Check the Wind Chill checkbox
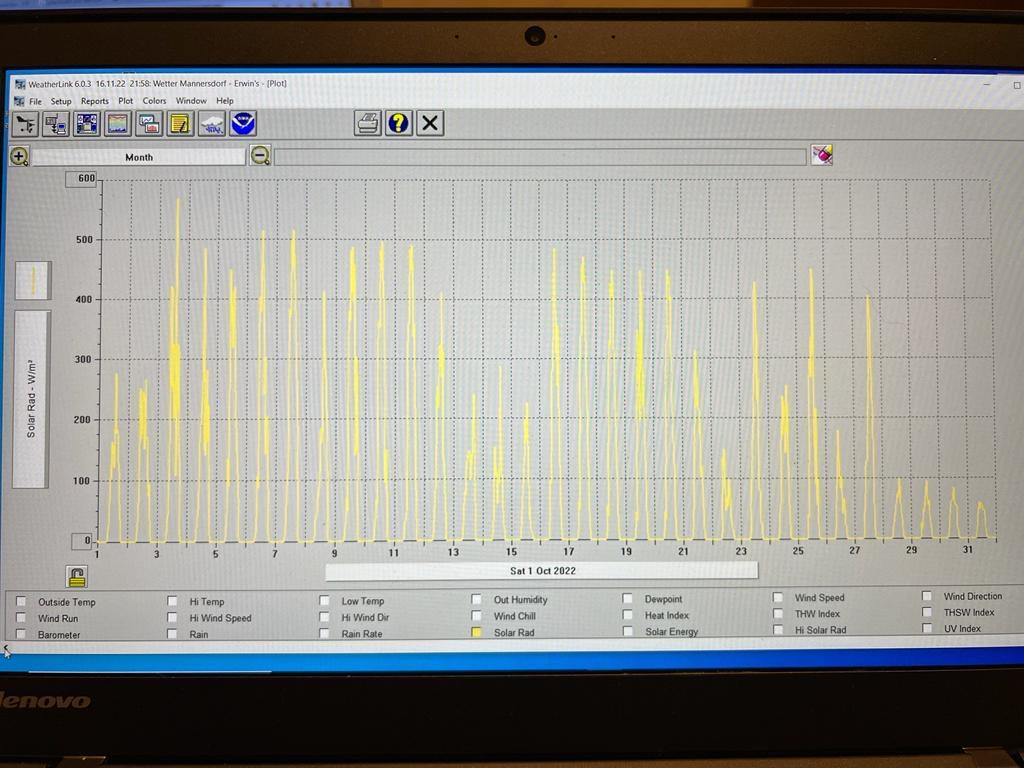 pyautogui.click(x=477, y=615)
